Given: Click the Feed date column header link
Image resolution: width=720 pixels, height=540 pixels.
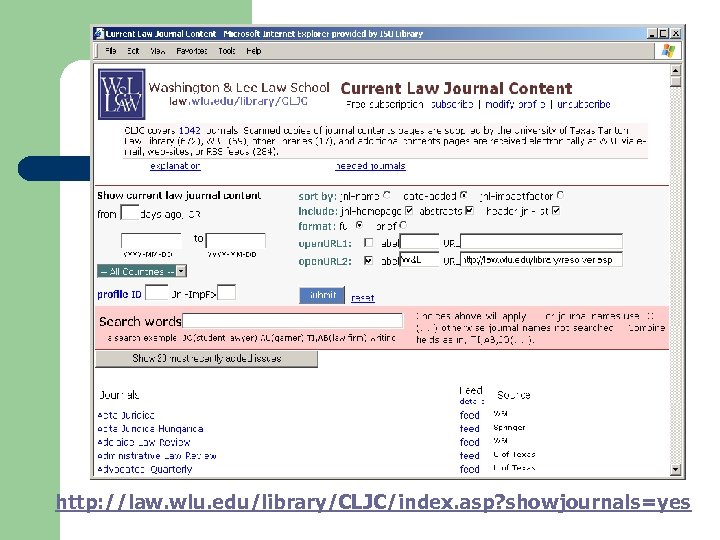Looking at the screenshot, I should click(x=470, y=401).
